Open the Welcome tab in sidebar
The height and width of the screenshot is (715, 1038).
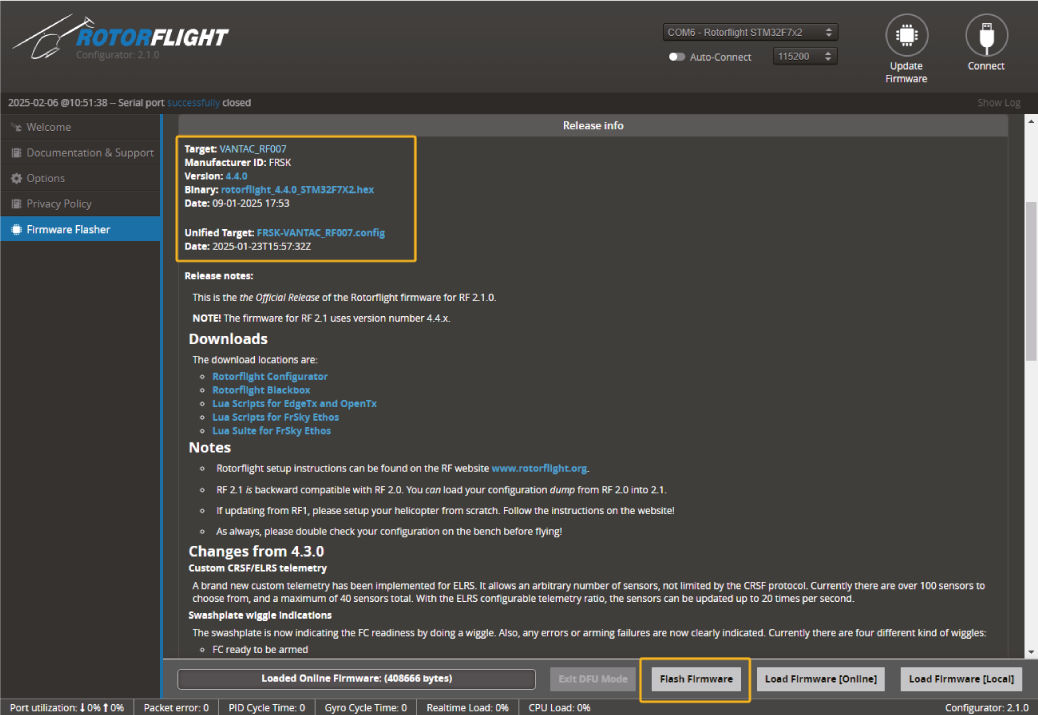point(48,128)
